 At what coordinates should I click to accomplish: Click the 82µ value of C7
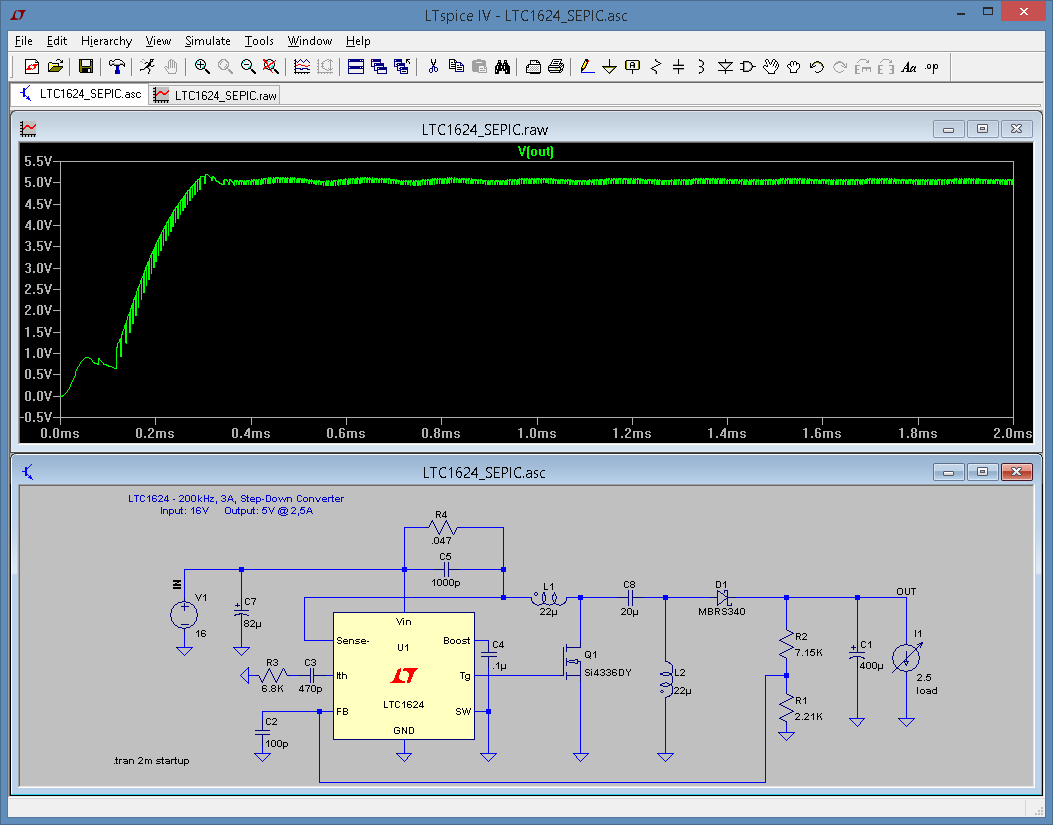(253, 623)
